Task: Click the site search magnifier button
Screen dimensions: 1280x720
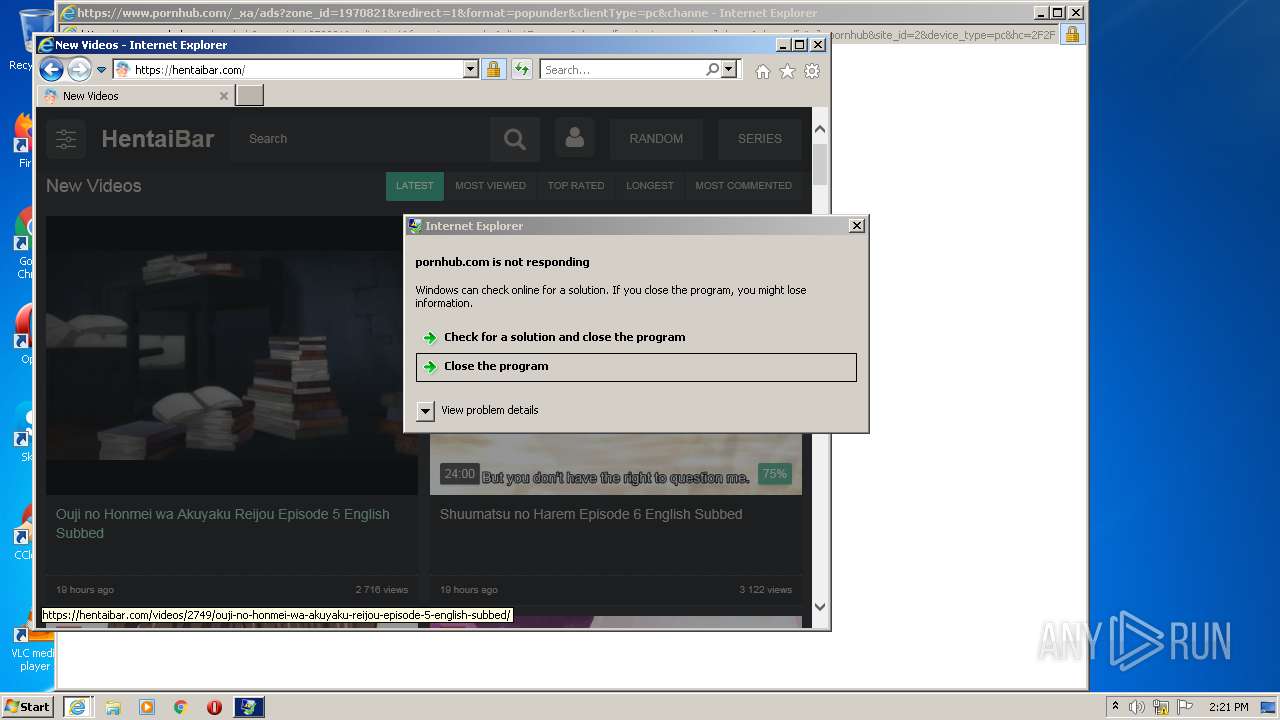Action: click(515, 139)
